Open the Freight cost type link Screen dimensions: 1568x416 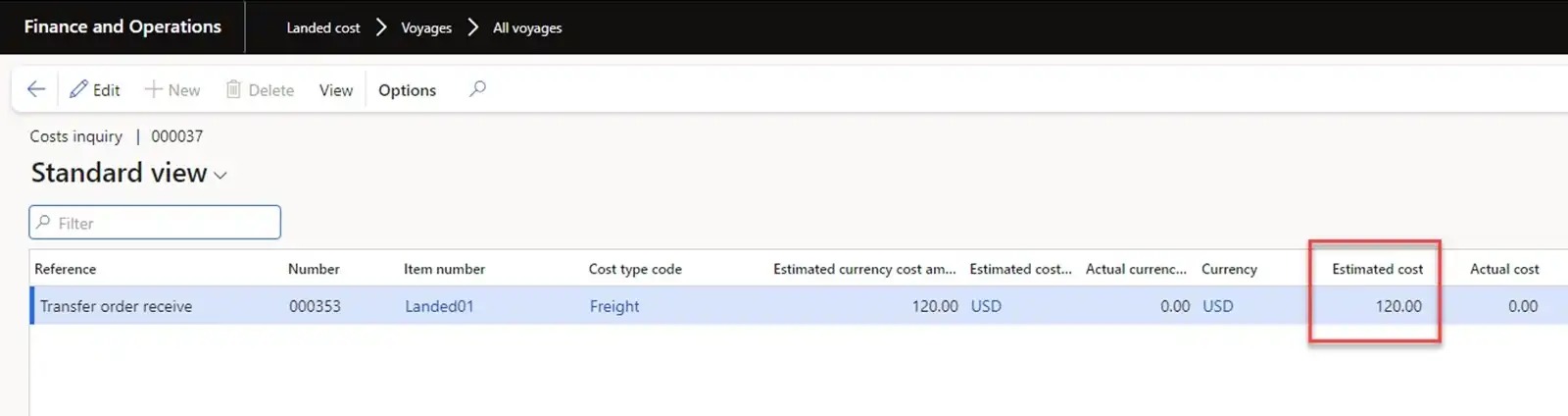tap(614, 306)
